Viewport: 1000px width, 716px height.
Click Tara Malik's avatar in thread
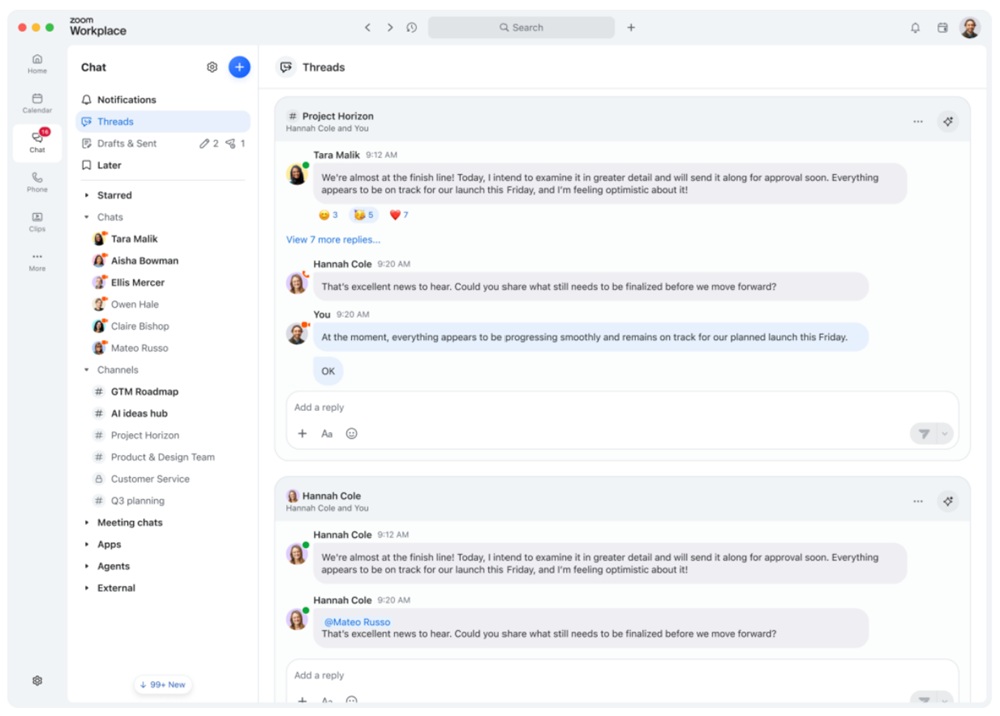[297, 174]
